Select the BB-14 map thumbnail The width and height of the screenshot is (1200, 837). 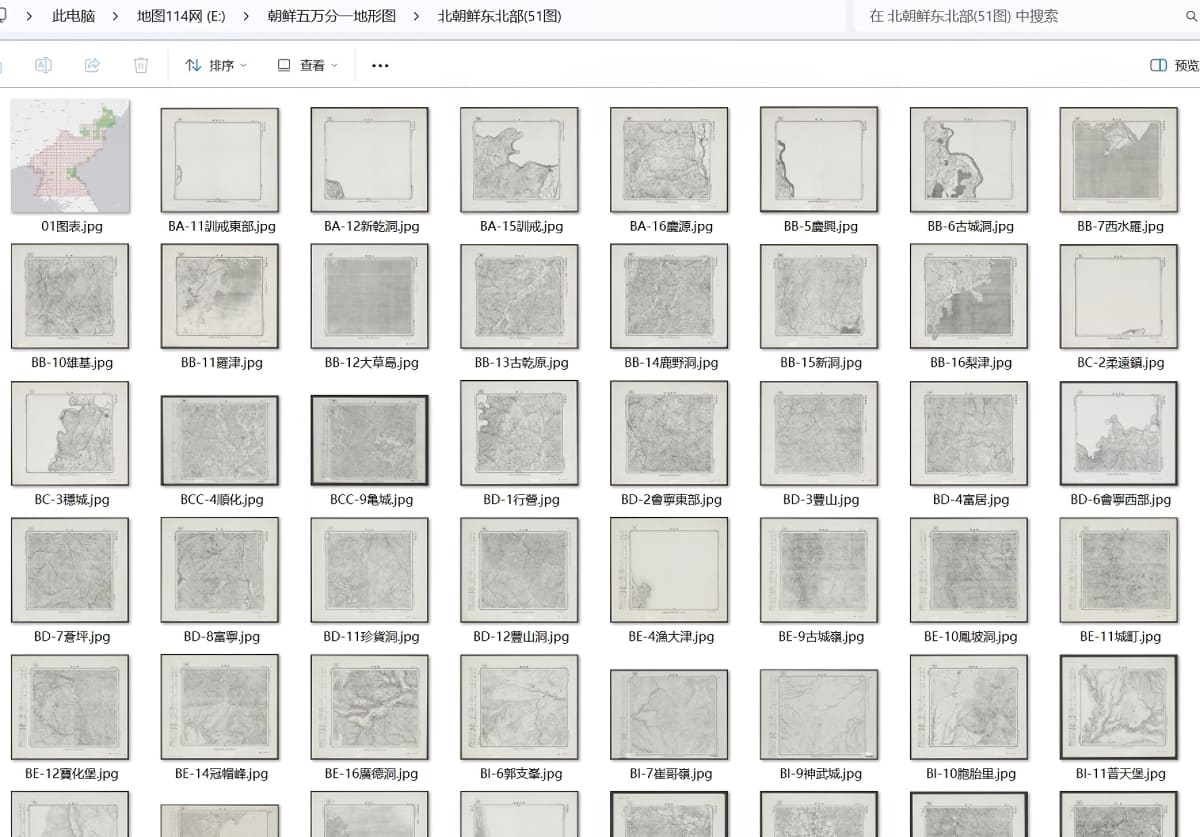pos(670,297)
